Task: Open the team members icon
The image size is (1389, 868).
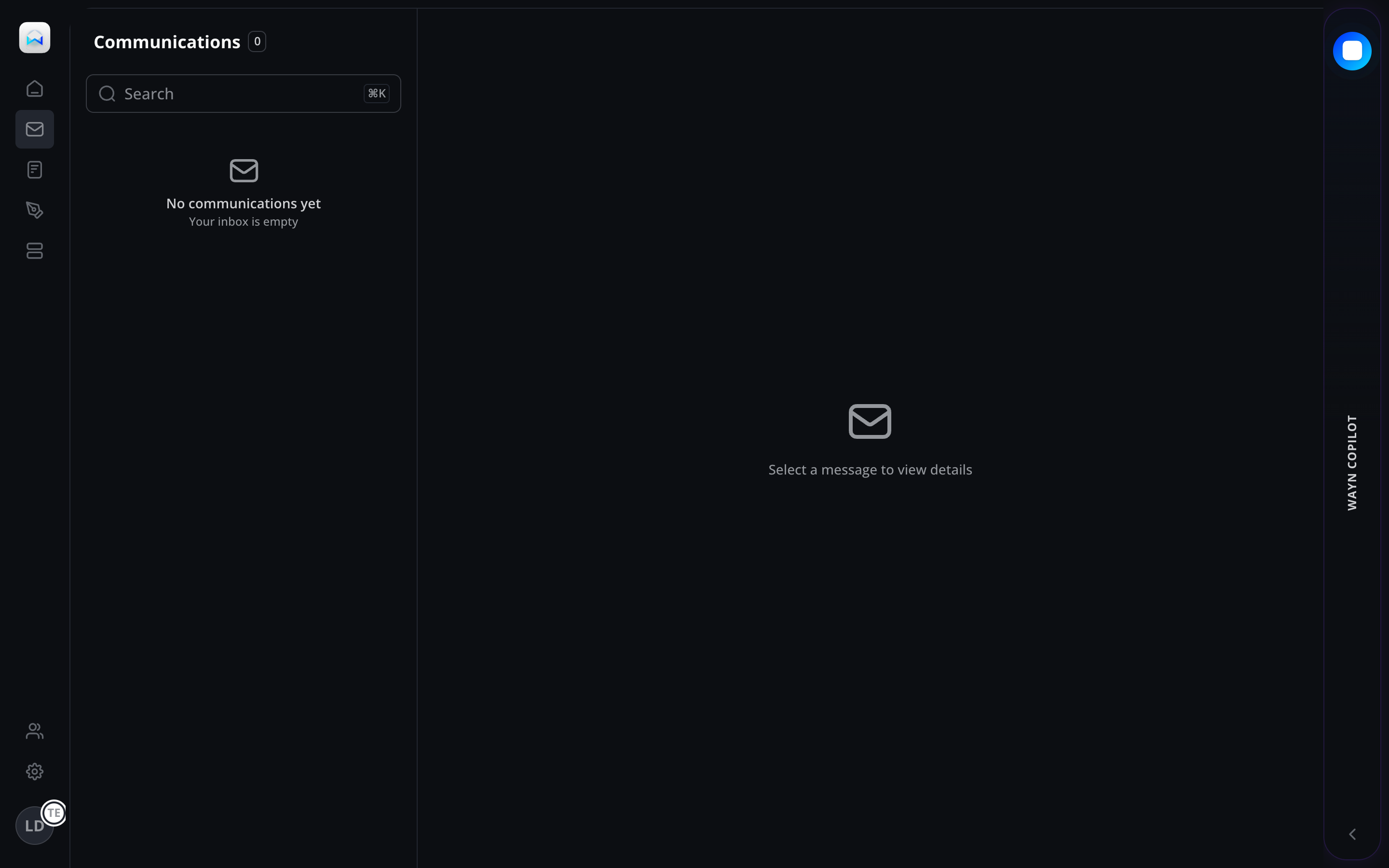Action: tap(34, 731)
